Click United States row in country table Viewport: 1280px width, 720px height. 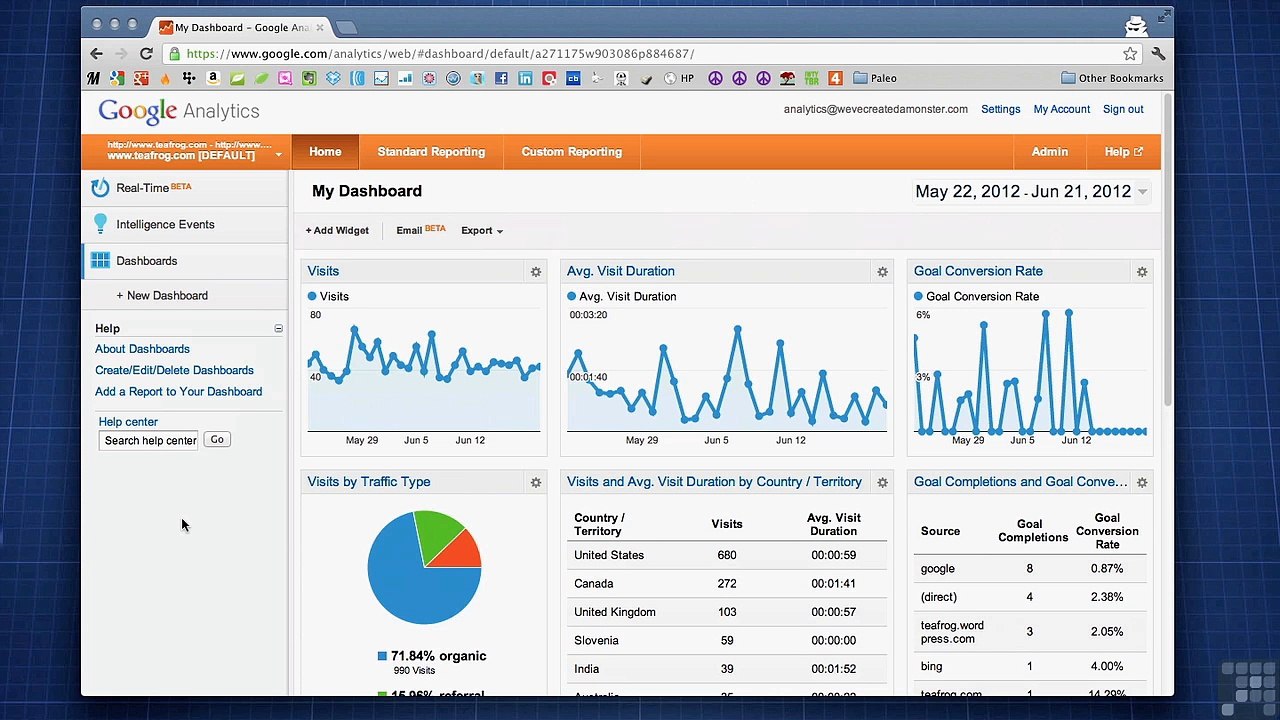click(x=727, y=555)
